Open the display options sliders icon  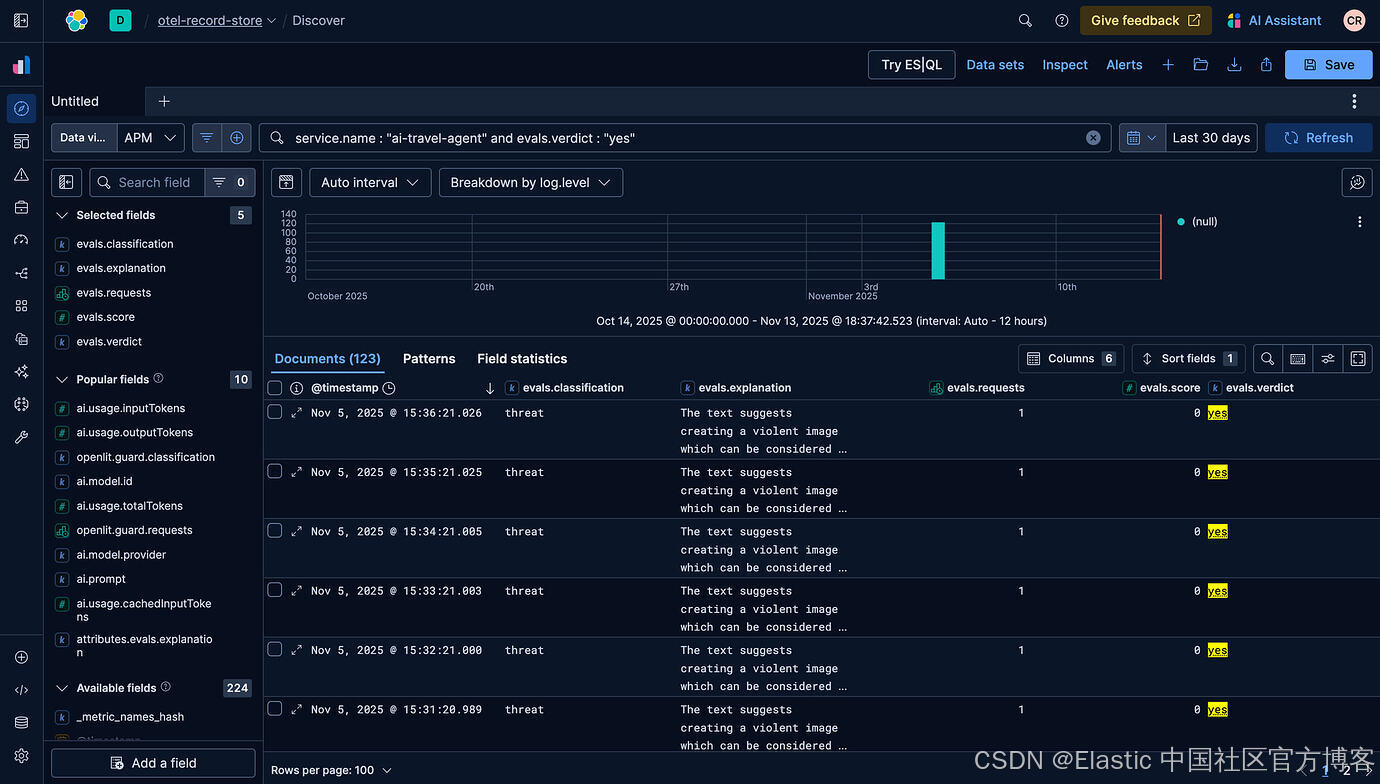(1328, 358)
